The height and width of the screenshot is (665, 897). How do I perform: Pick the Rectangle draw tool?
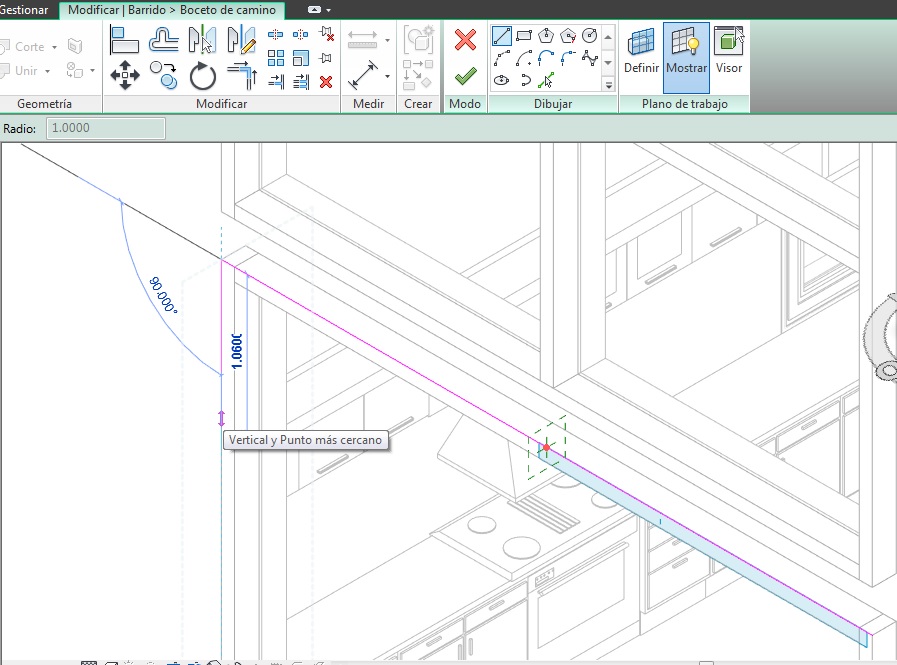point(524,36)
